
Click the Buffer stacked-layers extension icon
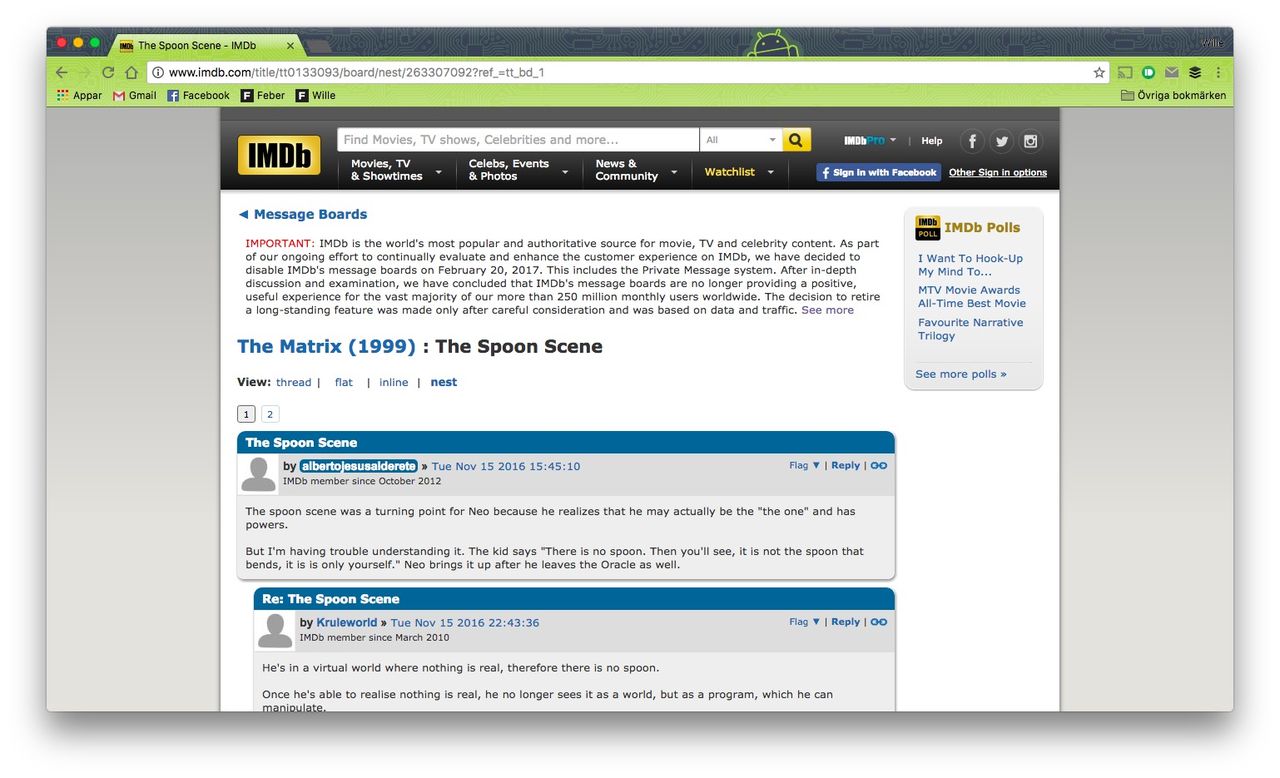[x=1195, y=72]
